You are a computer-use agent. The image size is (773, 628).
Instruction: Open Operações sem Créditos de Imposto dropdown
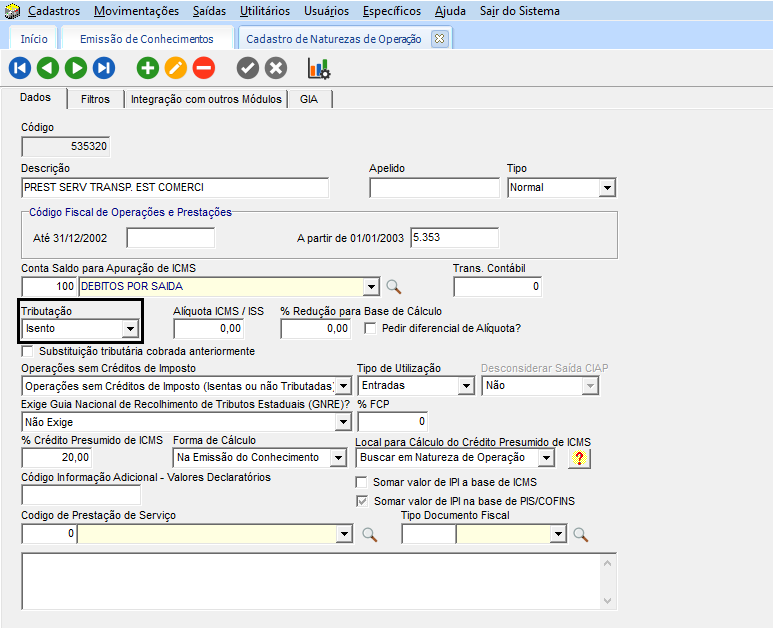tap(344, 386)
